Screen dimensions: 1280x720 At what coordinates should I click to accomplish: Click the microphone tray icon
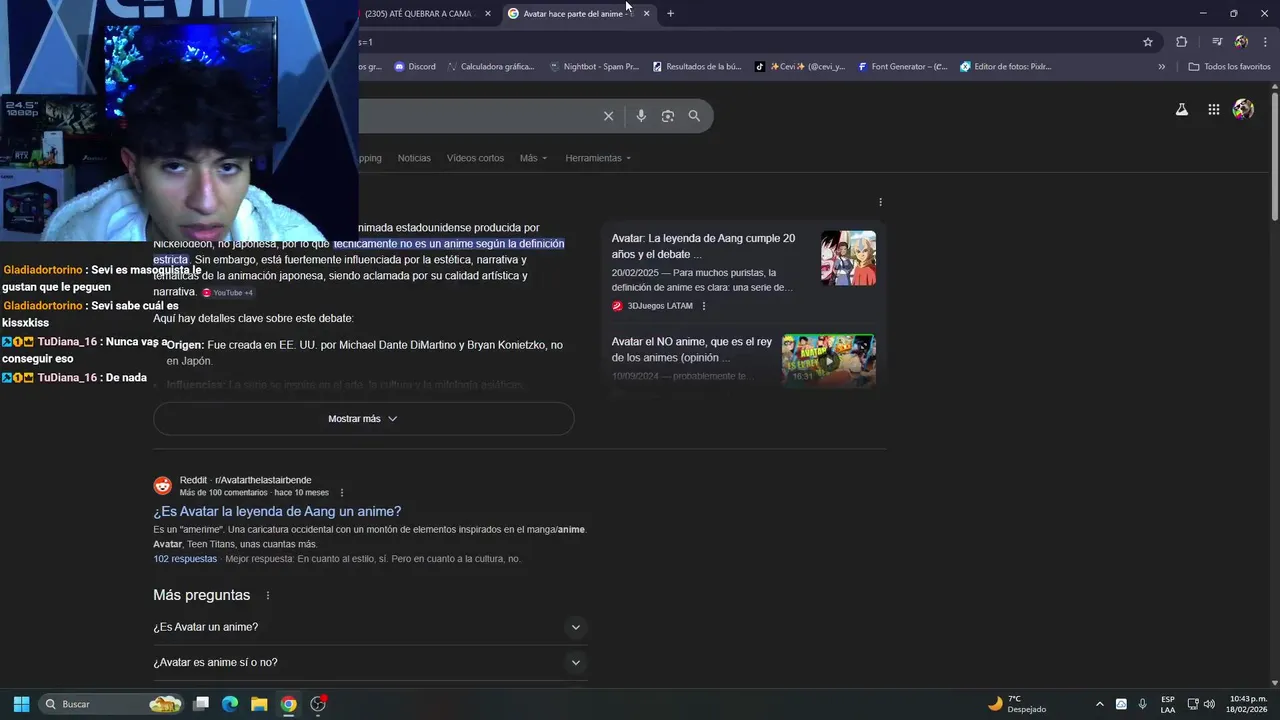pos(1142,704)
